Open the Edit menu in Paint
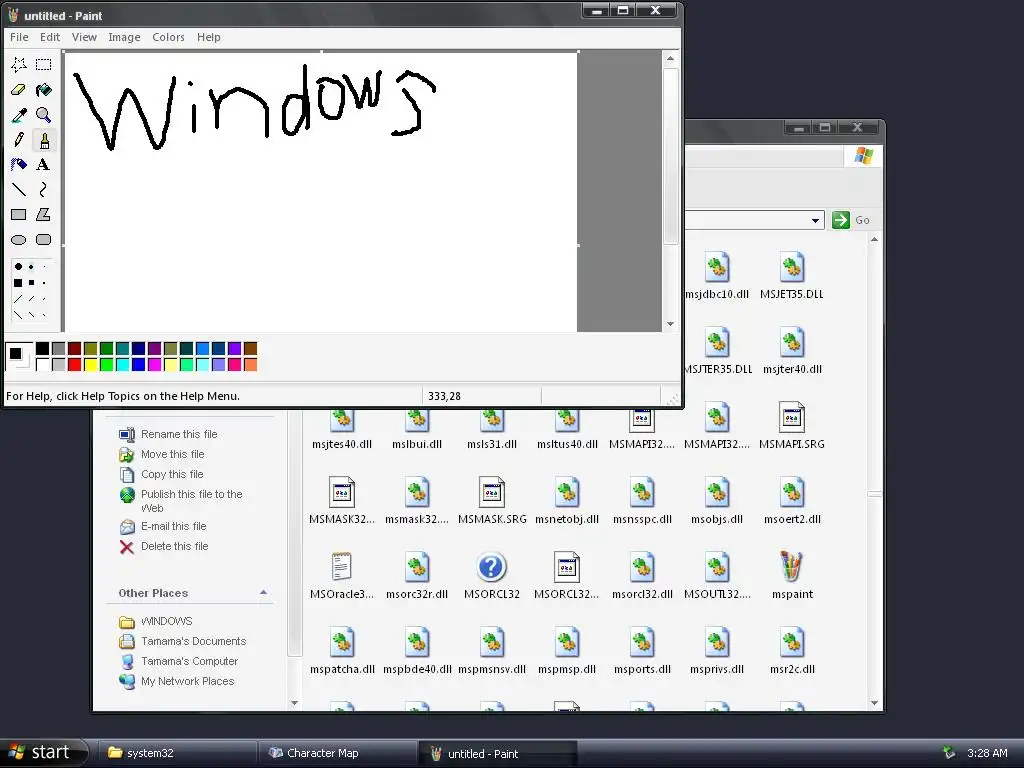The width and height of the screenshot is (1024, 768). pos(50,37)
